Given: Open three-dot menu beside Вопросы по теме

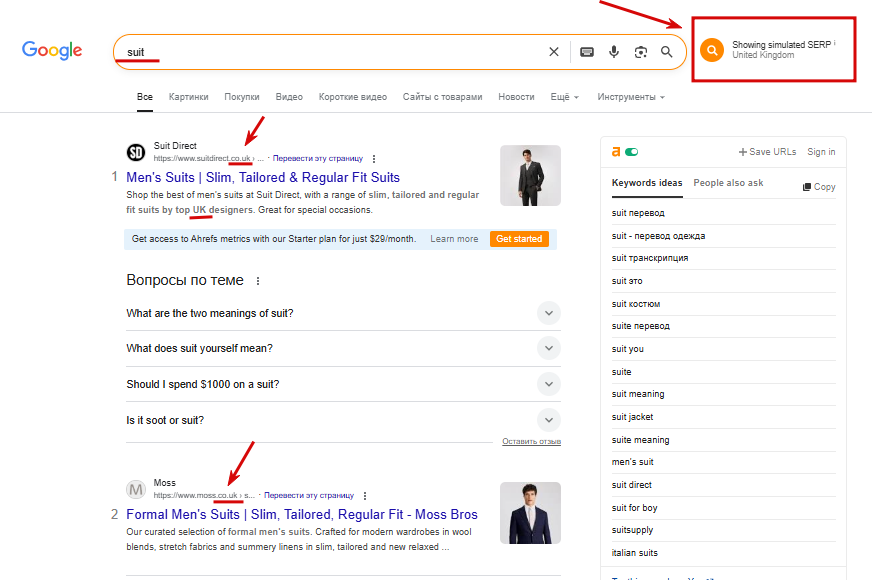Looking at the screenshot, I should click(257, 281).
